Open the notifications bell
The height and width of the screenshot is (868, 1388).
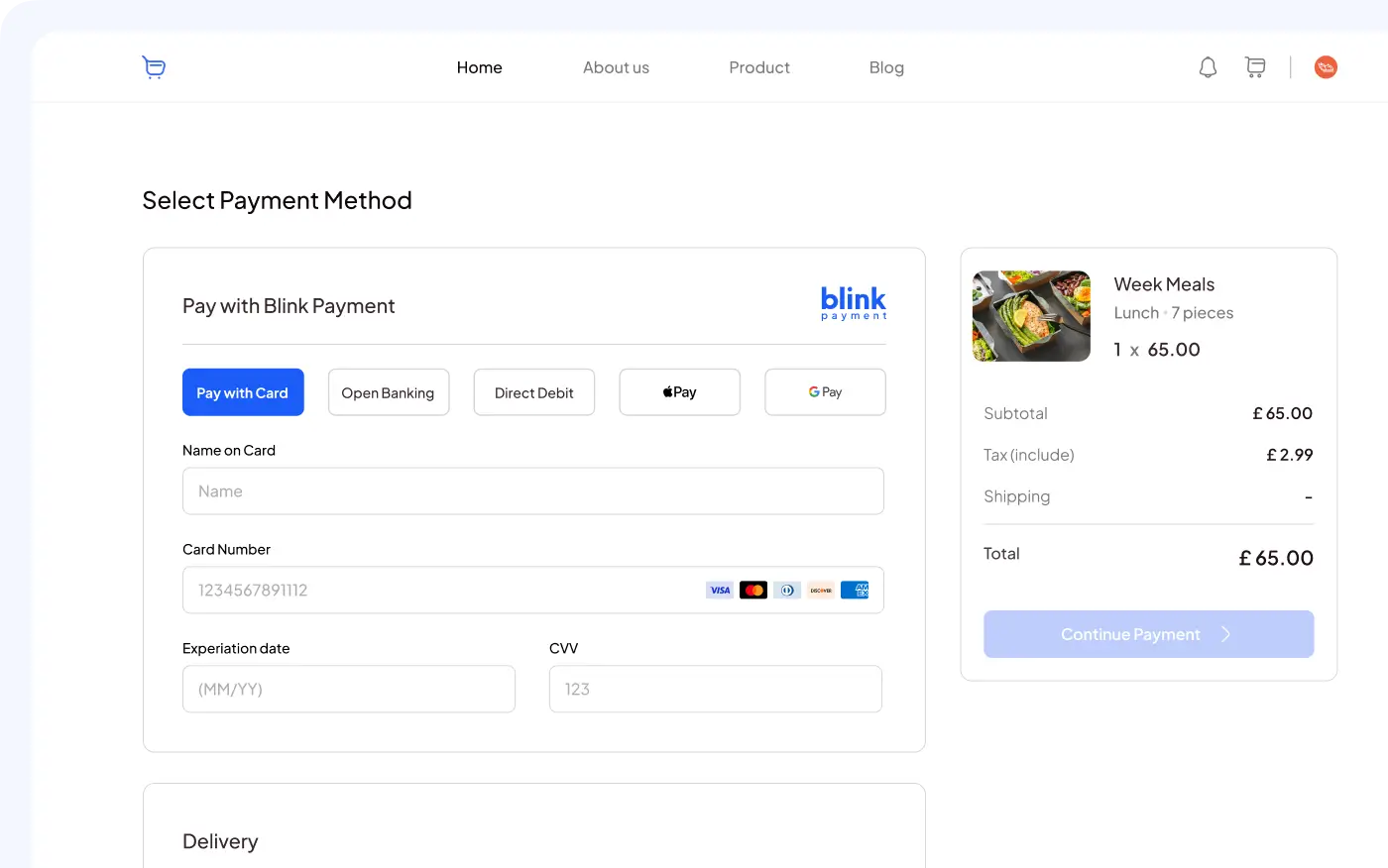[1208, 67]
